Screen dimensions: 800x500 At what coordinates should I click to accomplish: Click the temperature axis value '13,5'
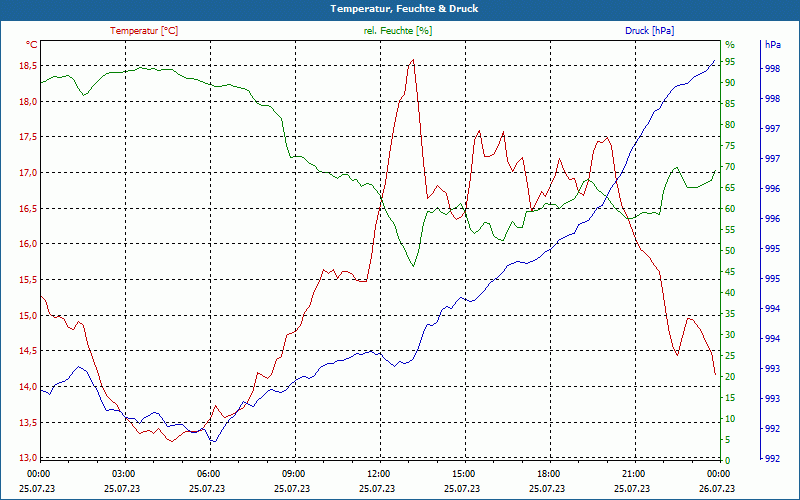pyautogui.click(x=29, y=422)
